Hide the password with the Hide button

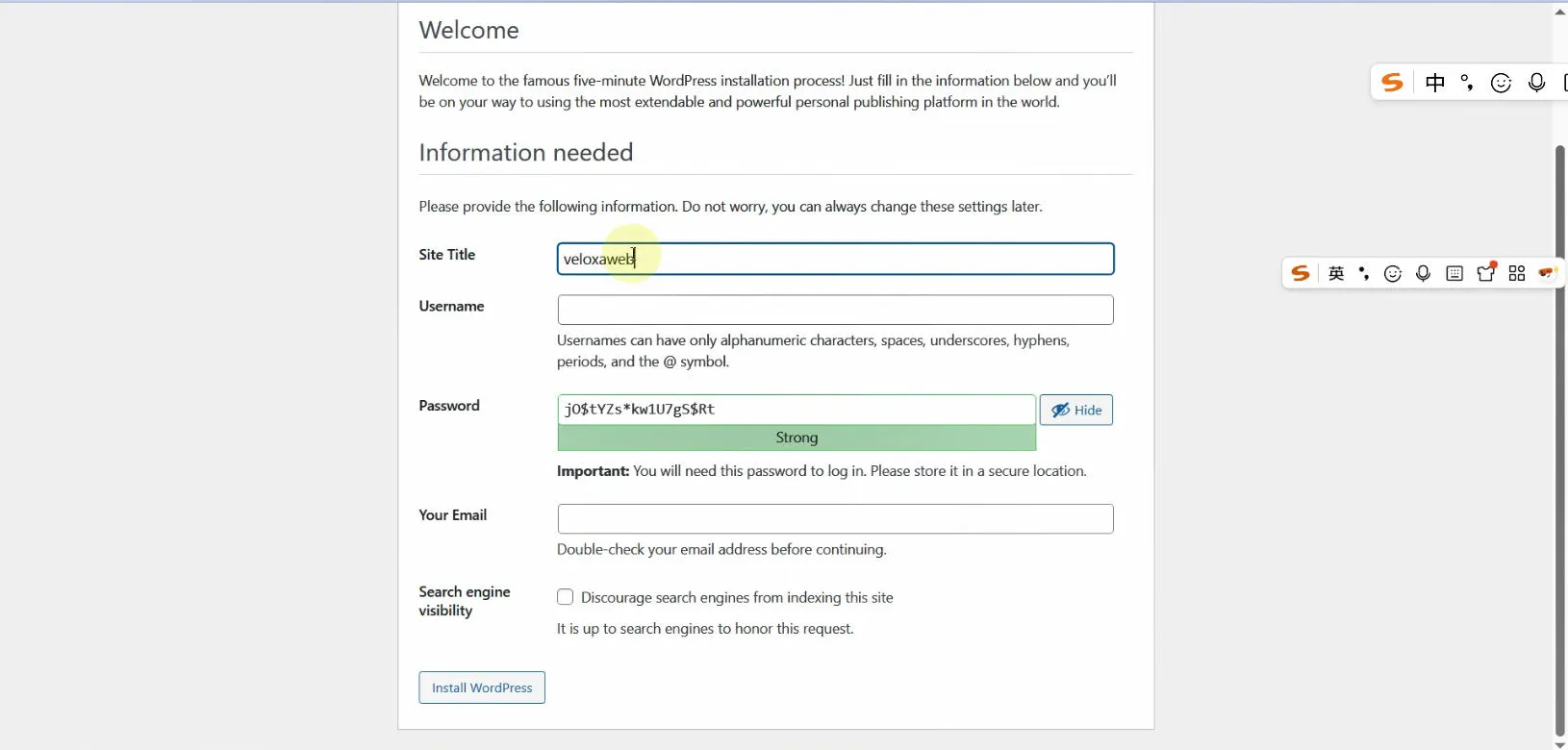click(x=1075, y=411)
